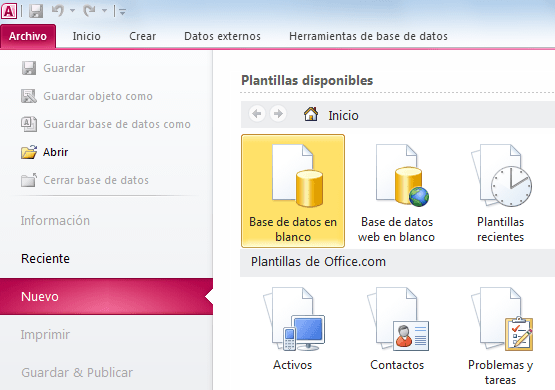This screenshot has height=390, width=555.
Task: Choose the Contactos template icon
Action: (x=398, y=319)
